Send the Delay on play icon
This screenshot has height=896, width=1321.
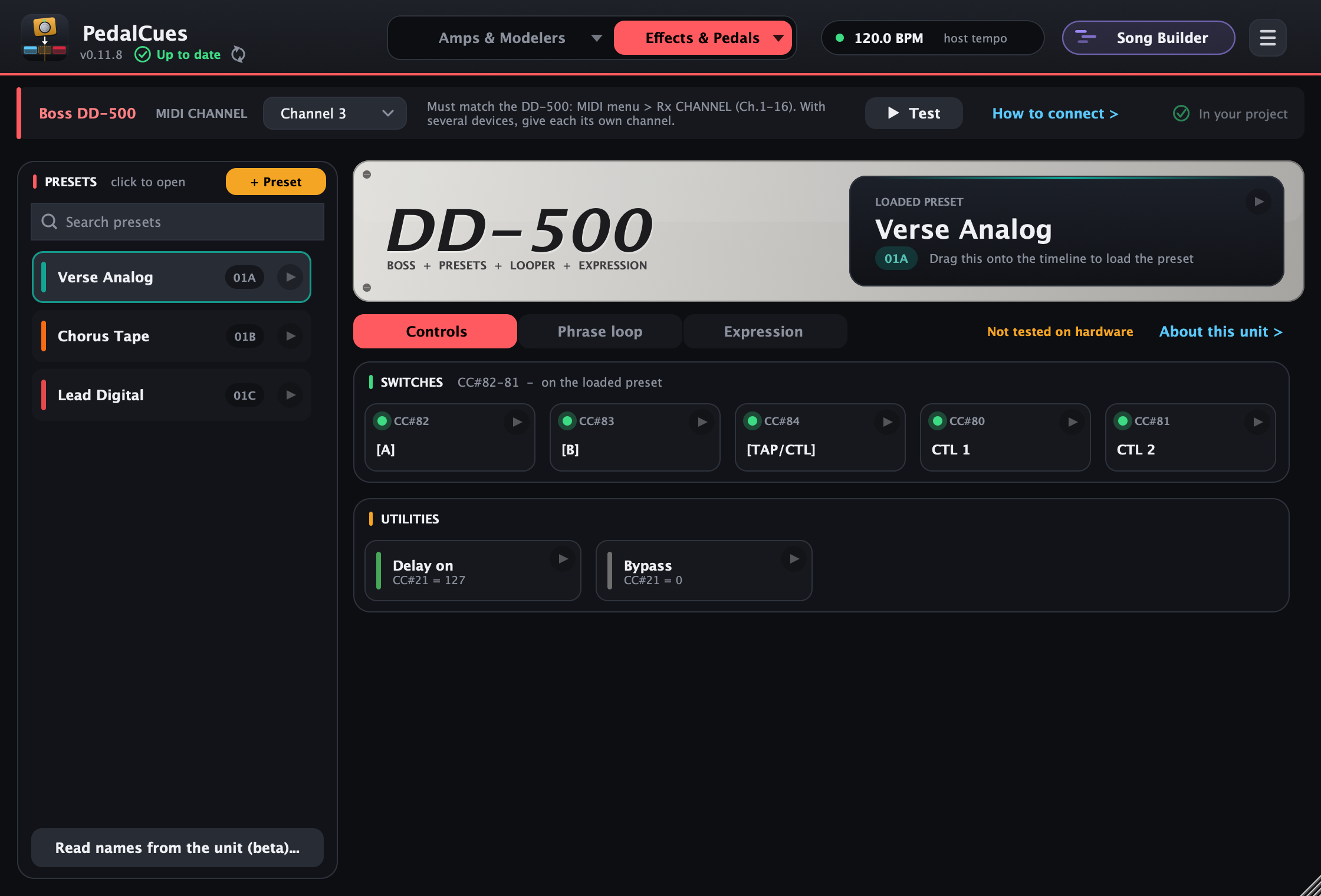click(x=563, y=559)
